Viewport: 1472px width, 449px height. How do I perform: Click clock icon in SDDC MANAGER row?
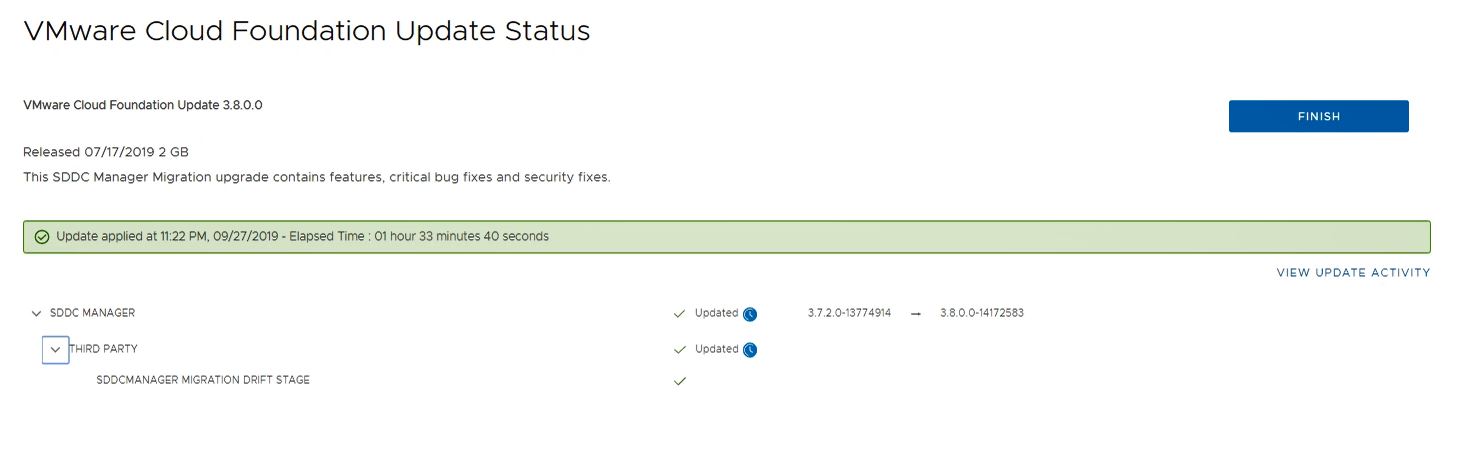[750, 314]
